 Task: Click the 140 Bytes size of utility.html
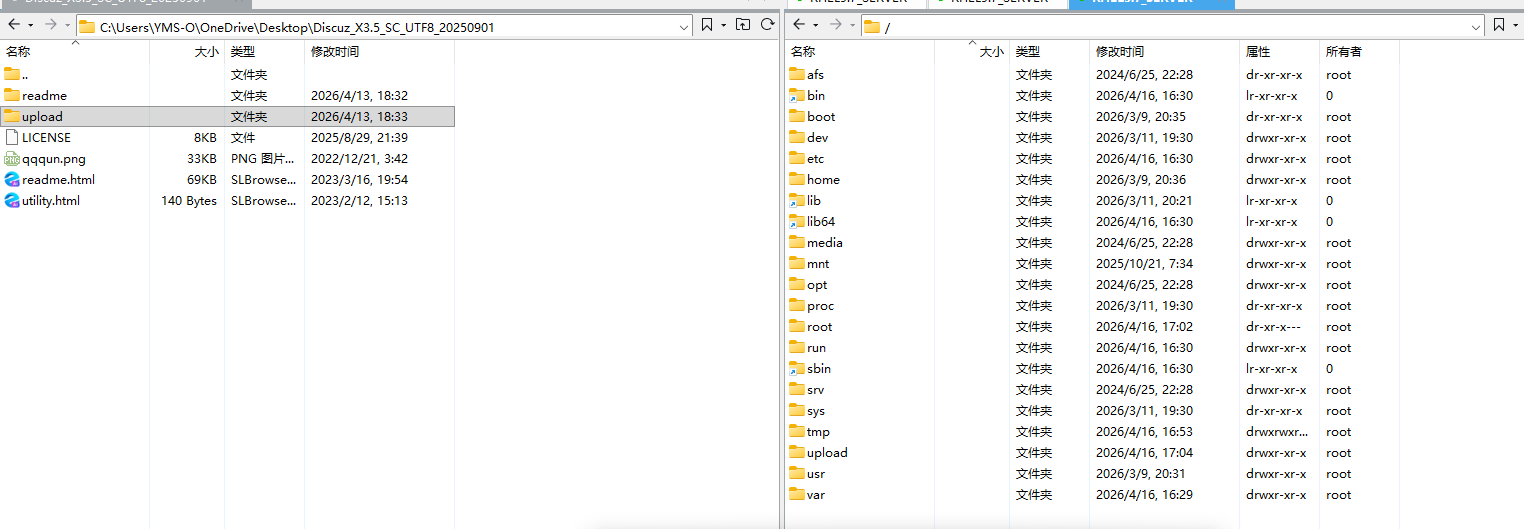189,200
